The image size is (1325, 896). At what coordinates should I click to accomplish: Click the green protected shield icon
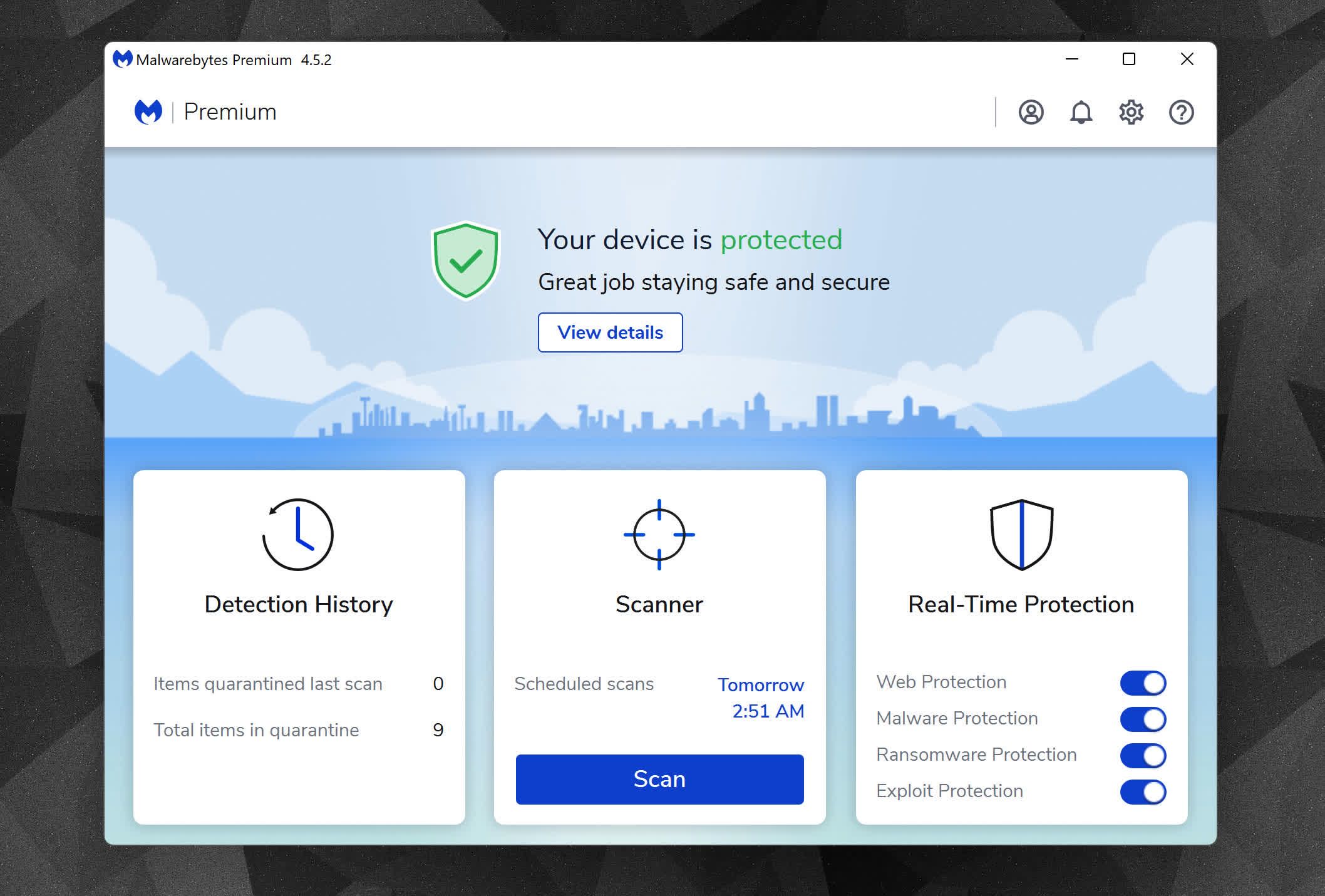tap(465, 260)
